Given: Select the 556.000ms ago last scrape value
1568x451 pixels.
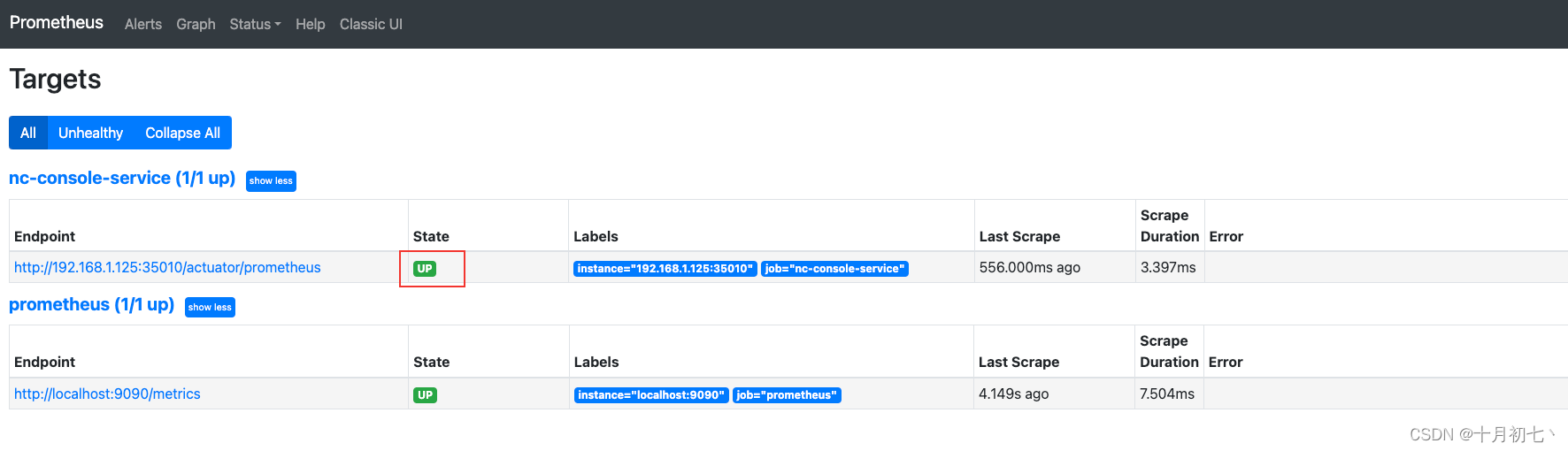Looking at the screenshot, I should pyautogui.click(x=1029, y=267).
